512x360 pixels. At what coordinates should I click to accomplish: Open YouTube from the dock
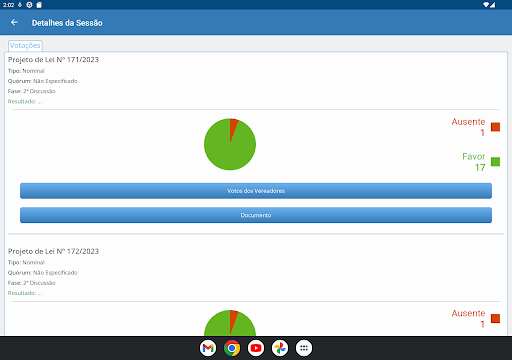tap(256, 348)
